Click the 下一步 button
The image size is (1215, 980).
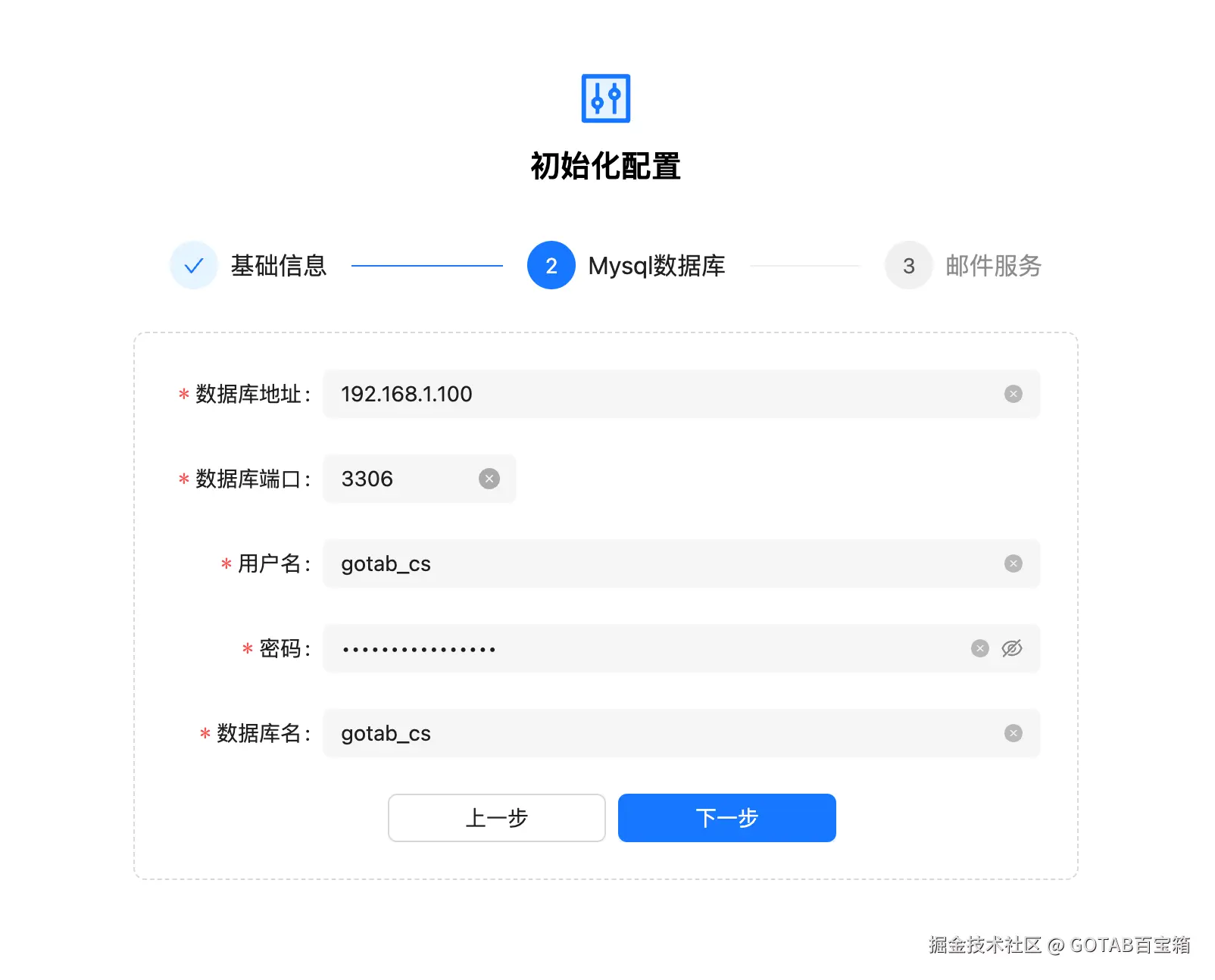coord(727,818)
